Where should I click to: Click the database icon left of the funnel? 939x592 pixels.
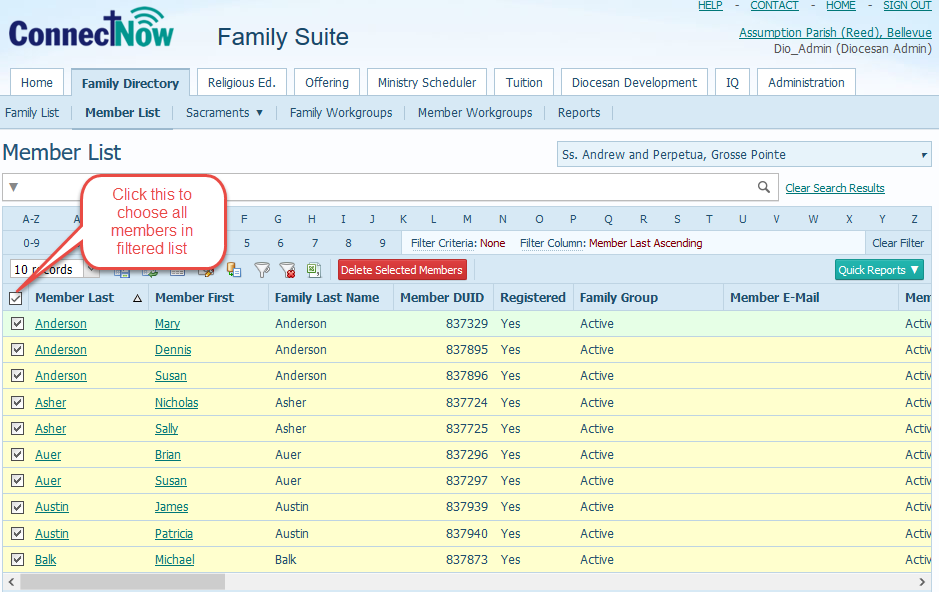[x=234, y=270]
